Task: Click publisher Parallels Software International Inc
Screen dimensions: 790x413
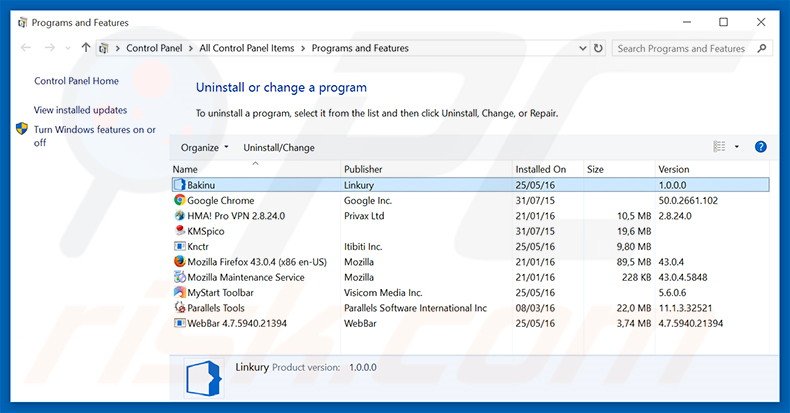Action: [415, 308]
